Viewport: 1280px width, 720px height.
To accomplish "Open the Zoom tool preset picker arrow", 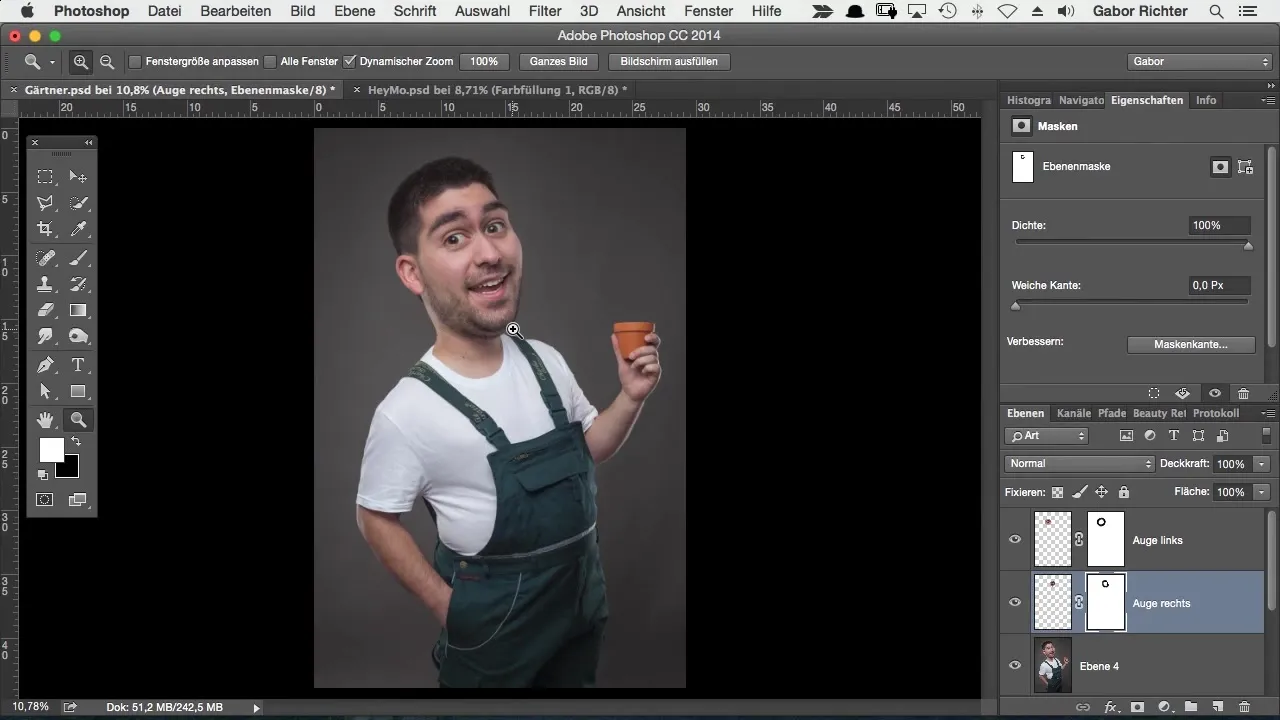I will [x=52, y=62].
